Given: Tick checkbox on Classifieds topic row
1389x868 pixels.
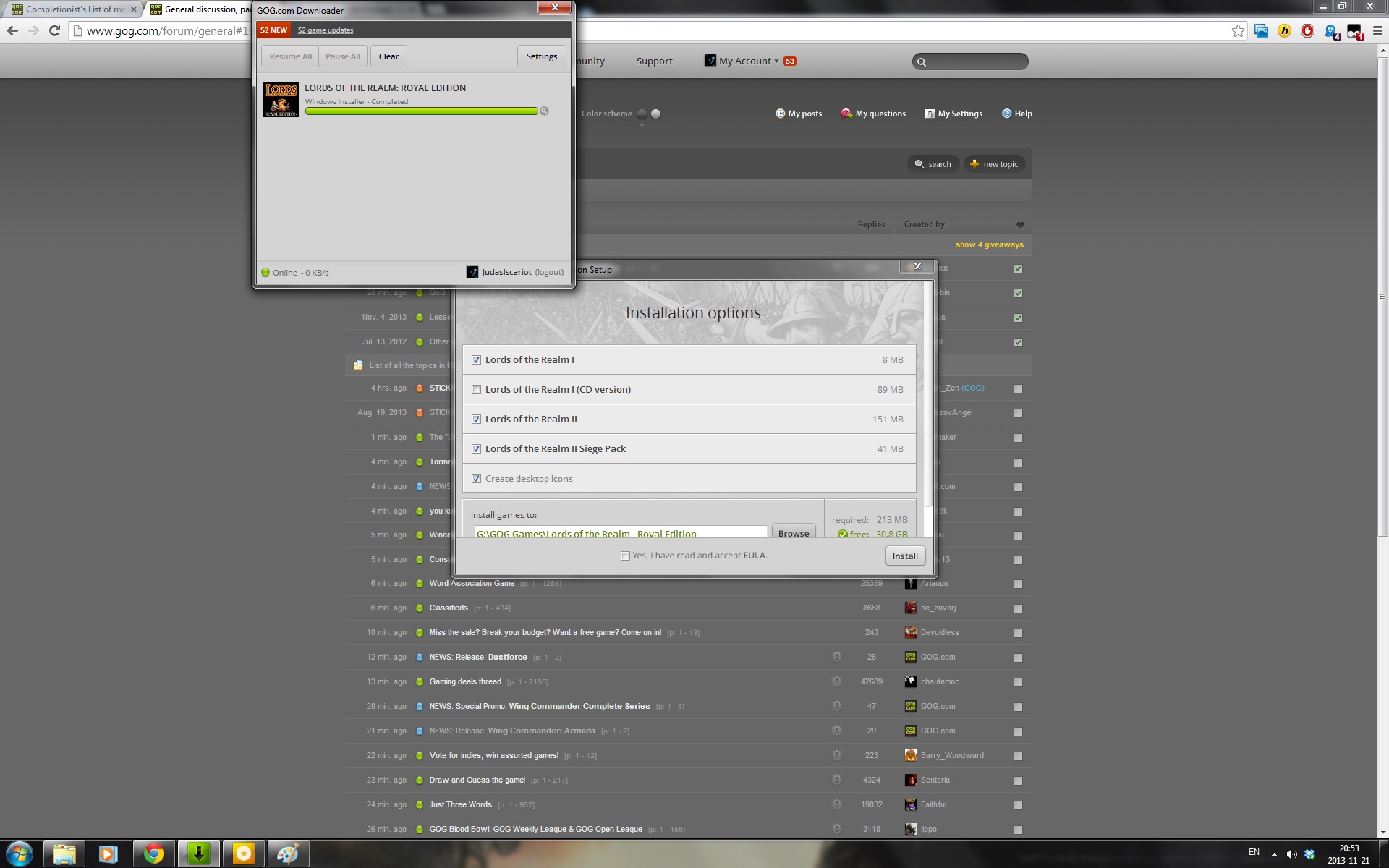Looking at the screenshot, I should (1018, 608).
